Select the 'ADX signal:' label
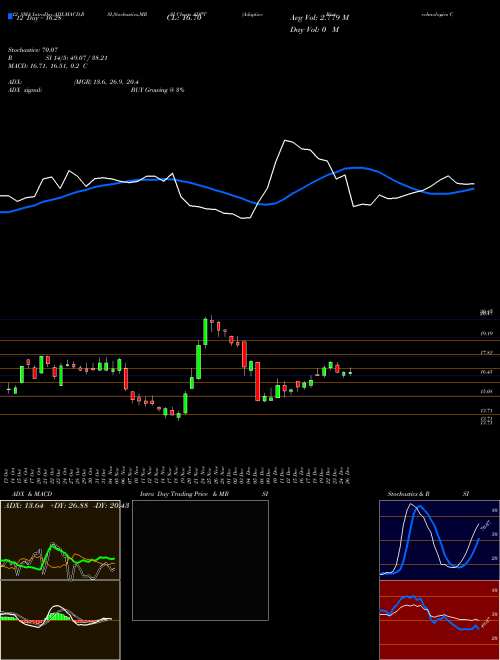Screen dimensions: 500x660 [x=24, y=90]
